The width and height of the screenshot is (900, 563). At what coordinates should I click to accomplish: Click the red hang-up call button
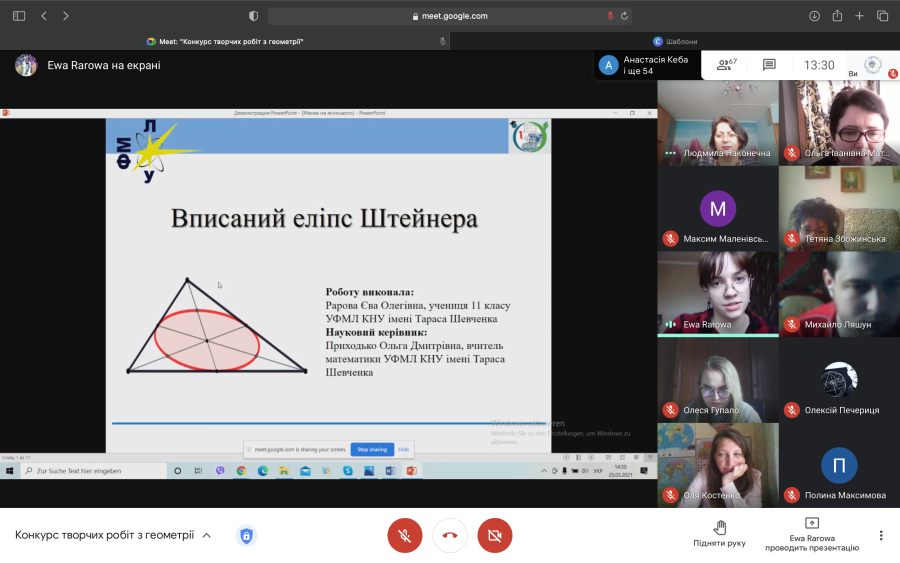click(x=450, y=535)
